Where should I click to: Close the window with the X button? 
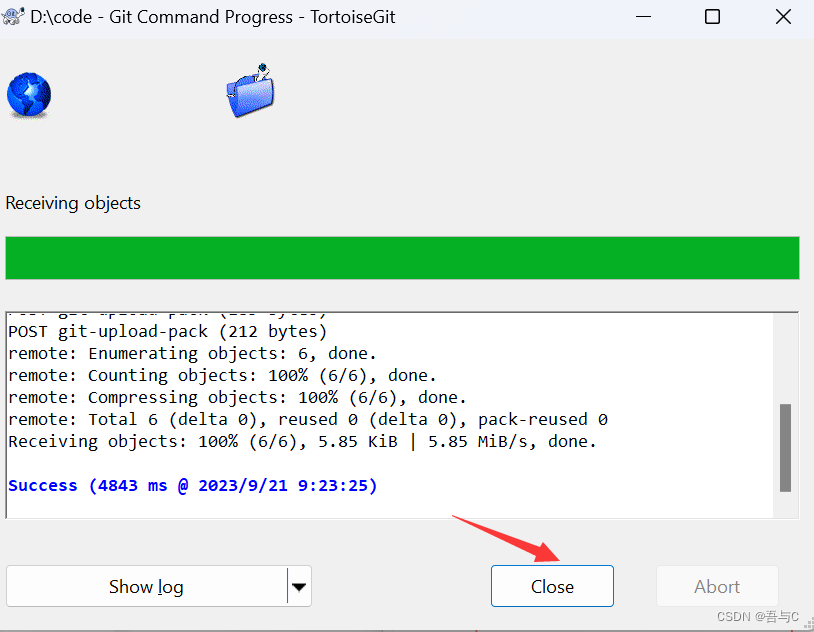783,17
